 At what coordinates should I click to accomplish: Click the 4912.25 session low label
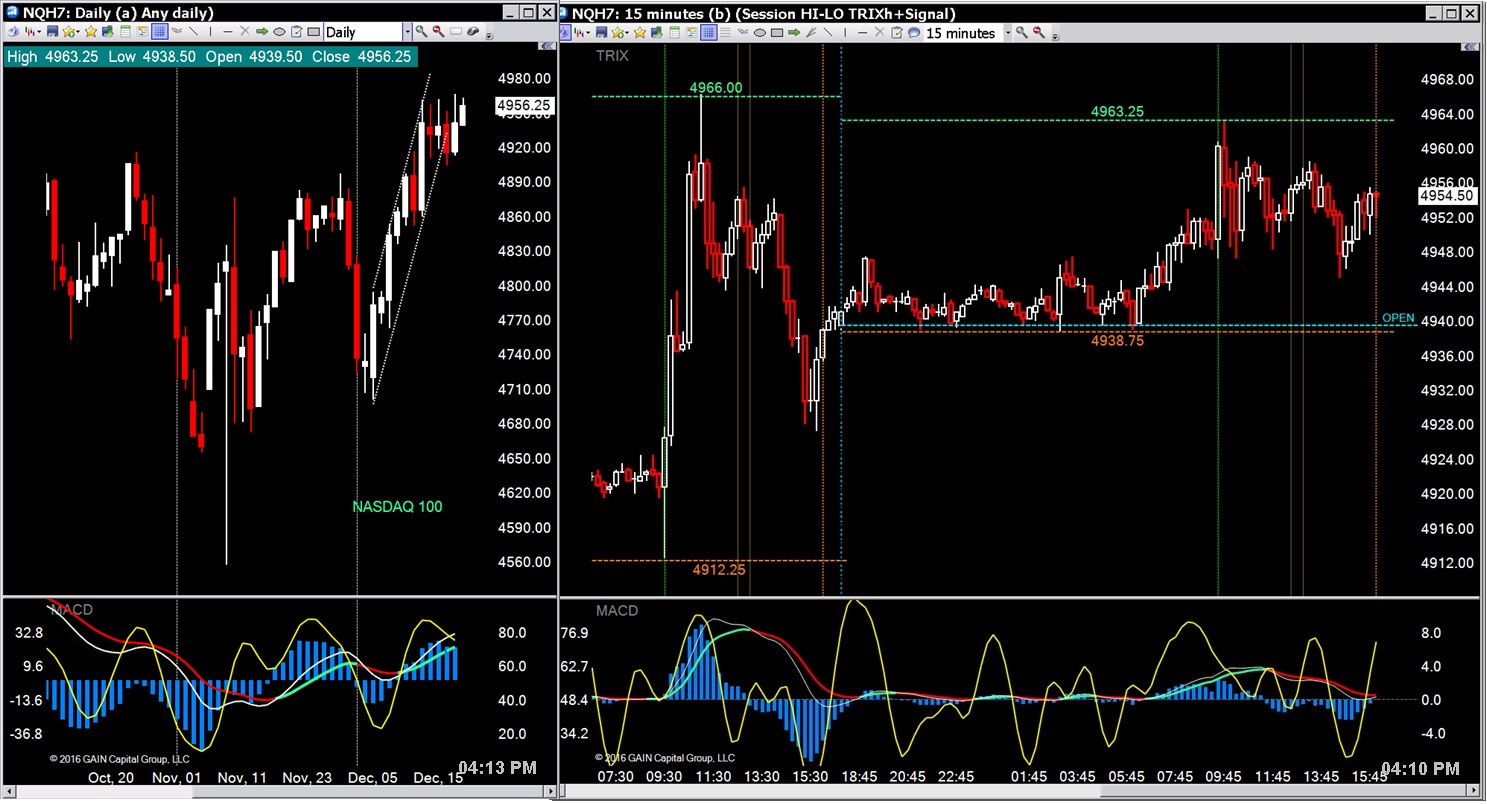click(x=719, y=570)
